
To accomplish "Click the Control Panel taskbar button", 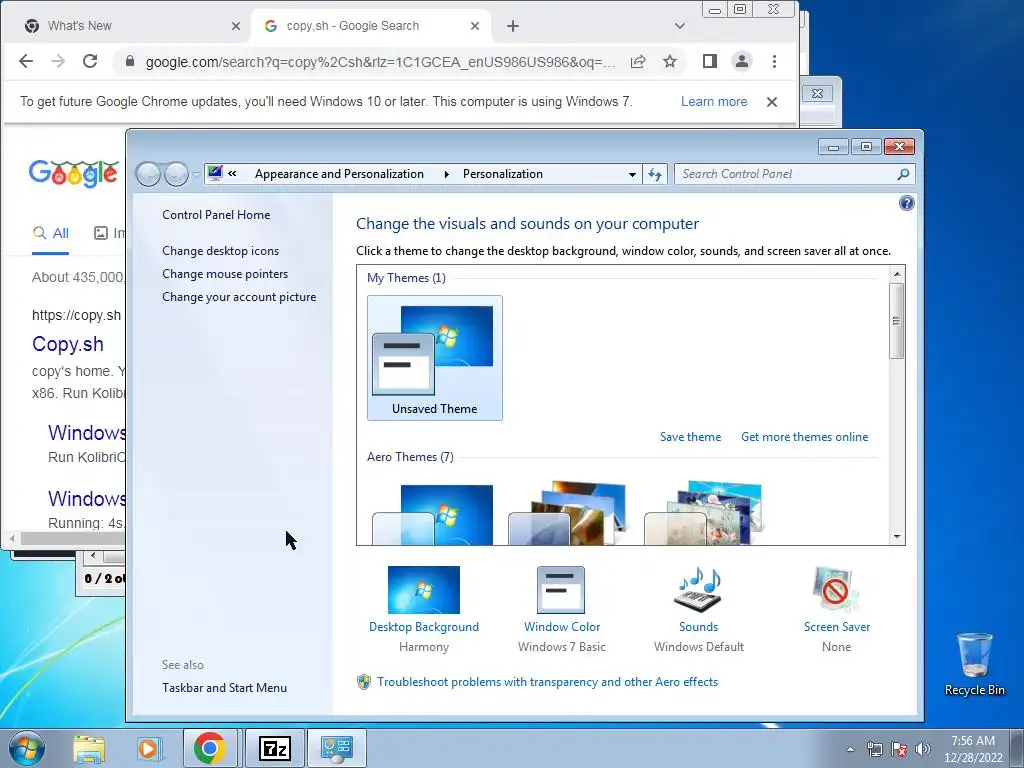I will (x=337, y=748).
